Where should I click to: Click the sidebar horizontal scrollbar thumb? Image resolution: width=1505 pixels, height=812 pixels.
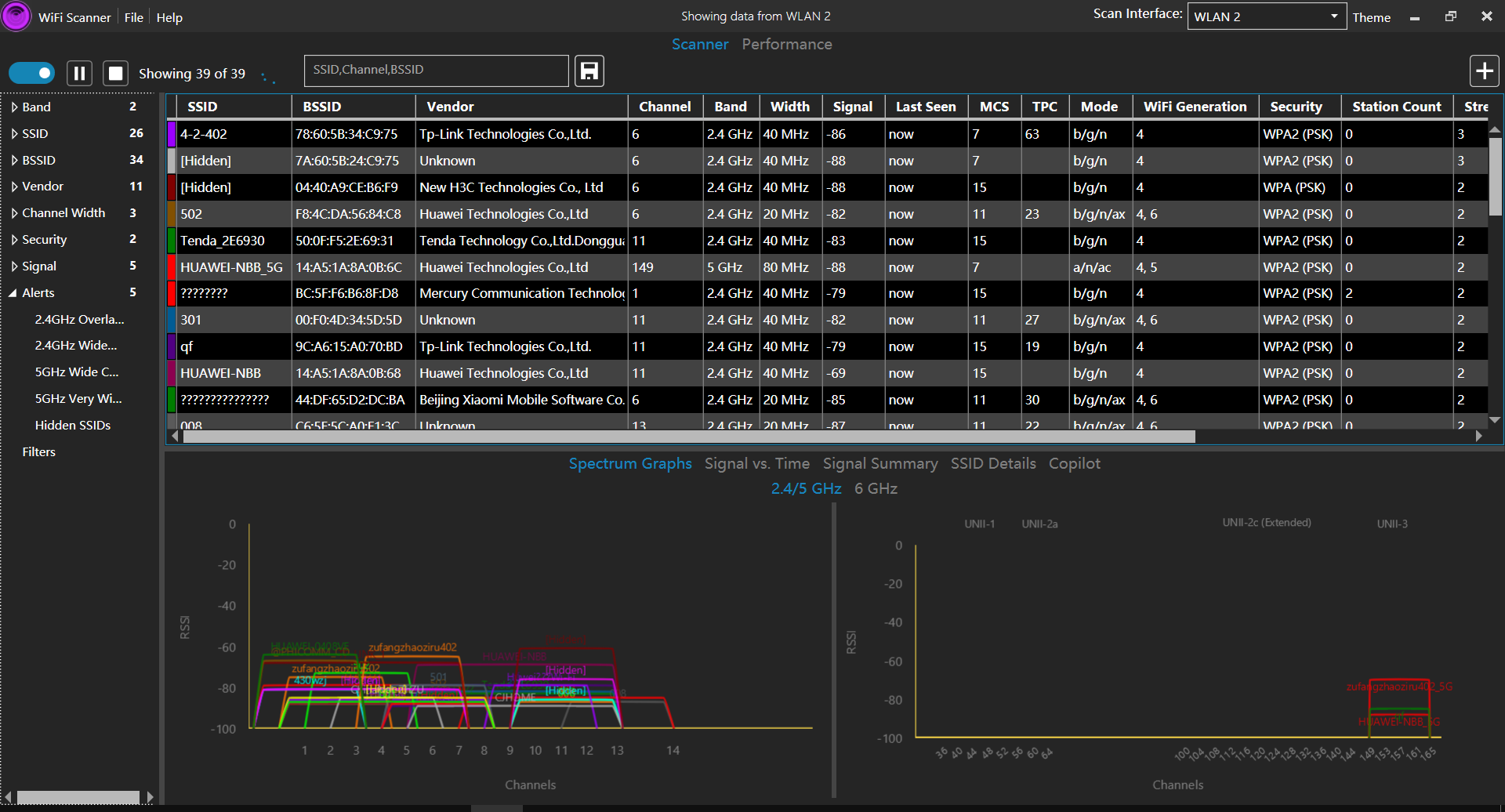coord(78,797)
